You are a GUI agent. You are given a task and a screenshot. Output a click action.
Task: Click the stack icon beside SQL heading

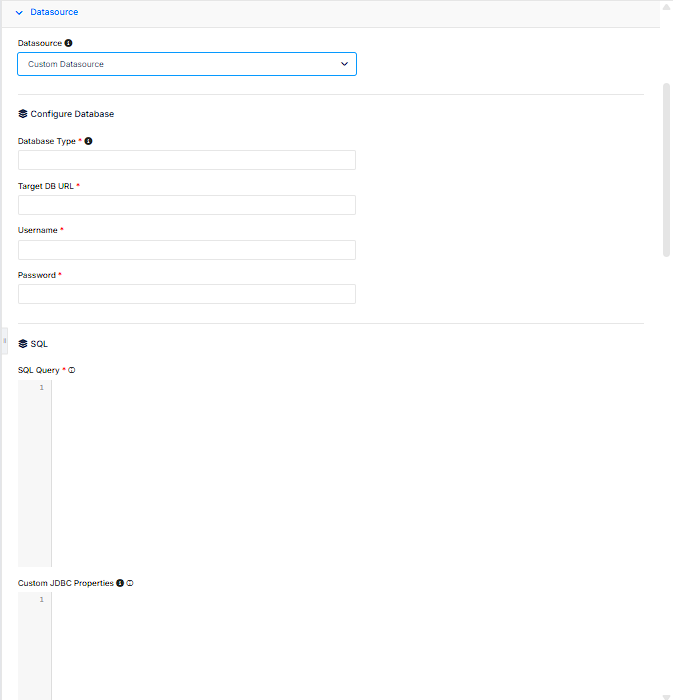[x=23, y=343]
